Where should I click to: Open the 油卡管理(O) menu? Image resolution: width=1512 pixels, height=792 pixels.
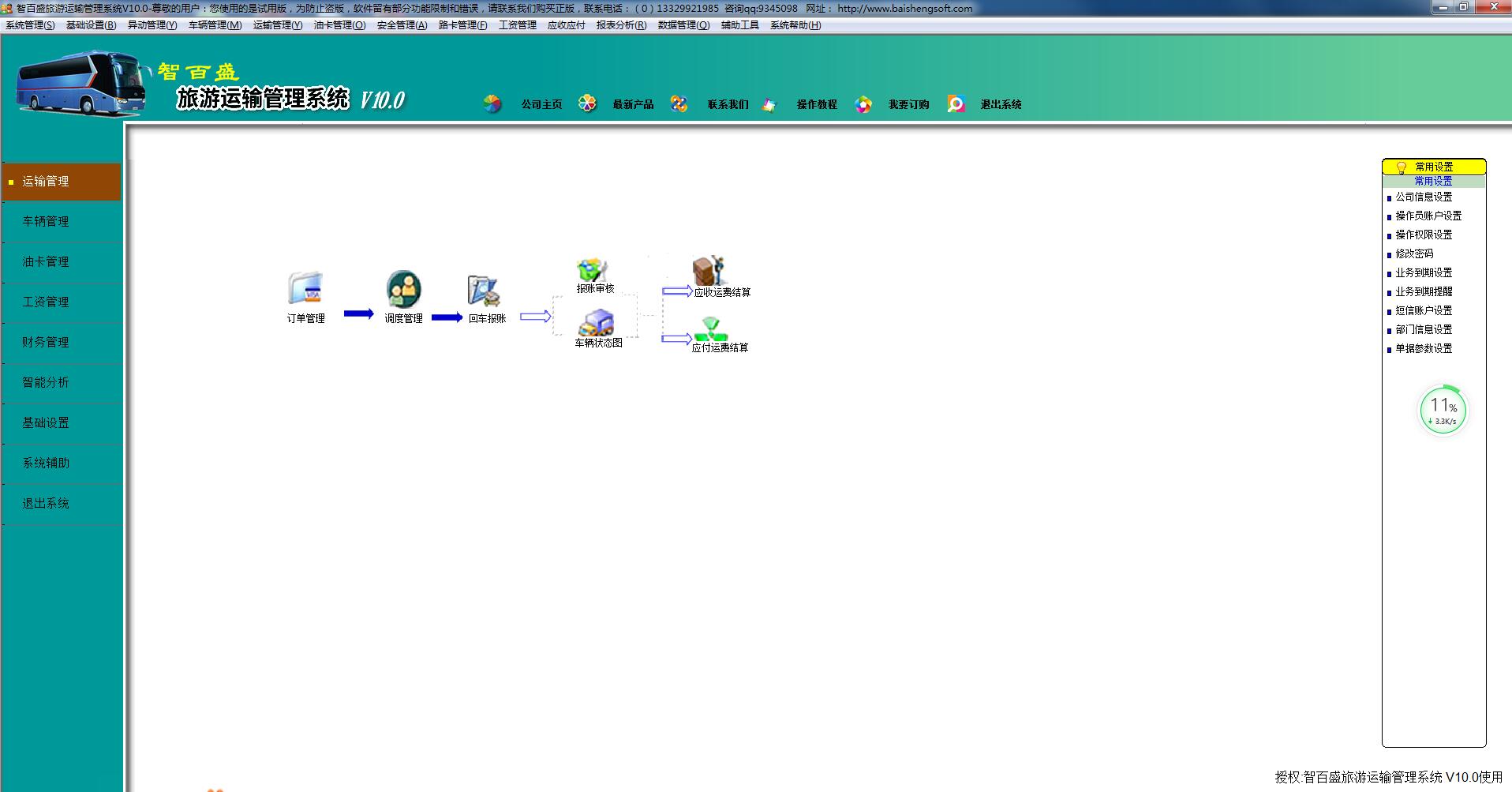[340, 25]
